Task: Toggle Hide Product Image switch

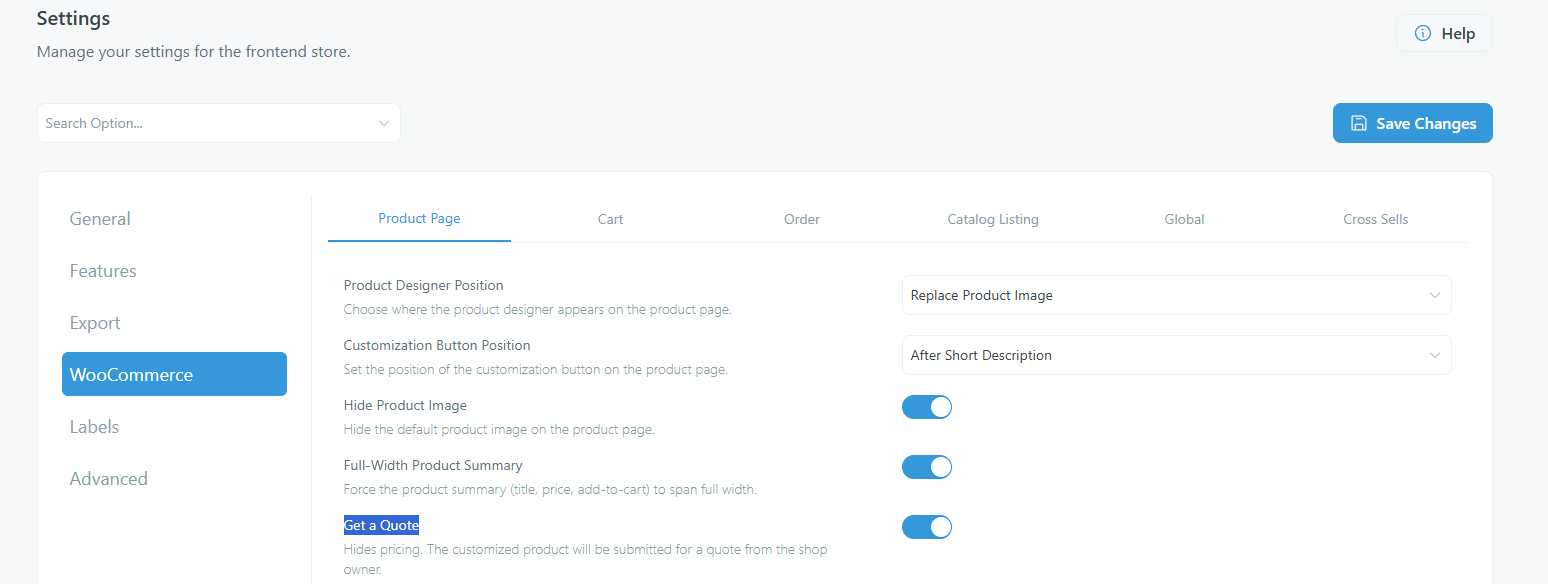Action: pyautogui.click(x=927, y=407)
